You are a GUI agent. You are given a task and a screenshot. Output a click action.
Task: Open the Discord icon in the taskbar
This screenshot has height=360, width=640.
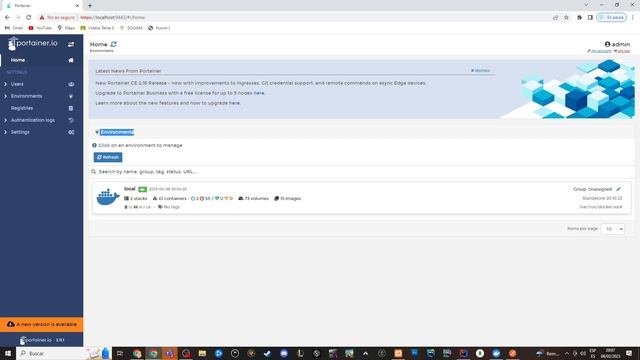point(284,353)
